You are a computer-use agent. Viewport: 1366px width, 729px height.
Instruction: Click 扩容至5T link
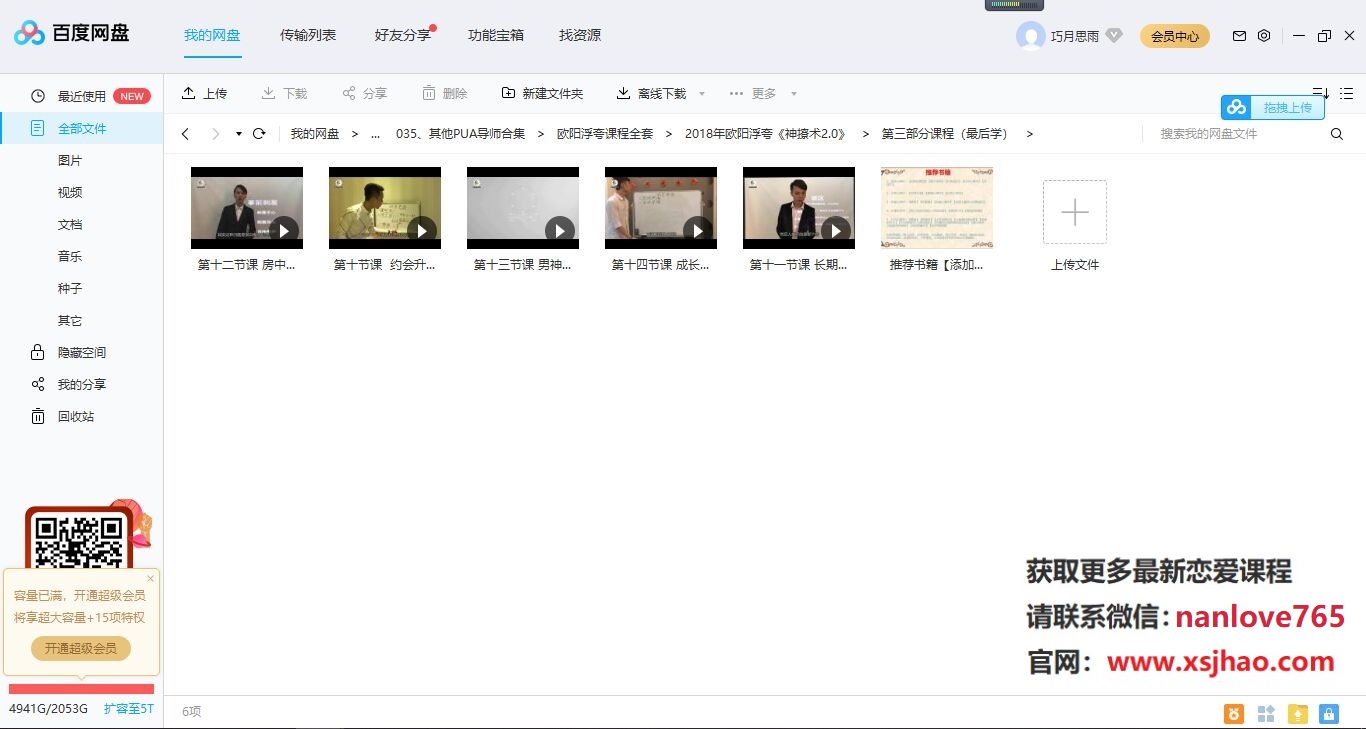click(x=129, y=709)
